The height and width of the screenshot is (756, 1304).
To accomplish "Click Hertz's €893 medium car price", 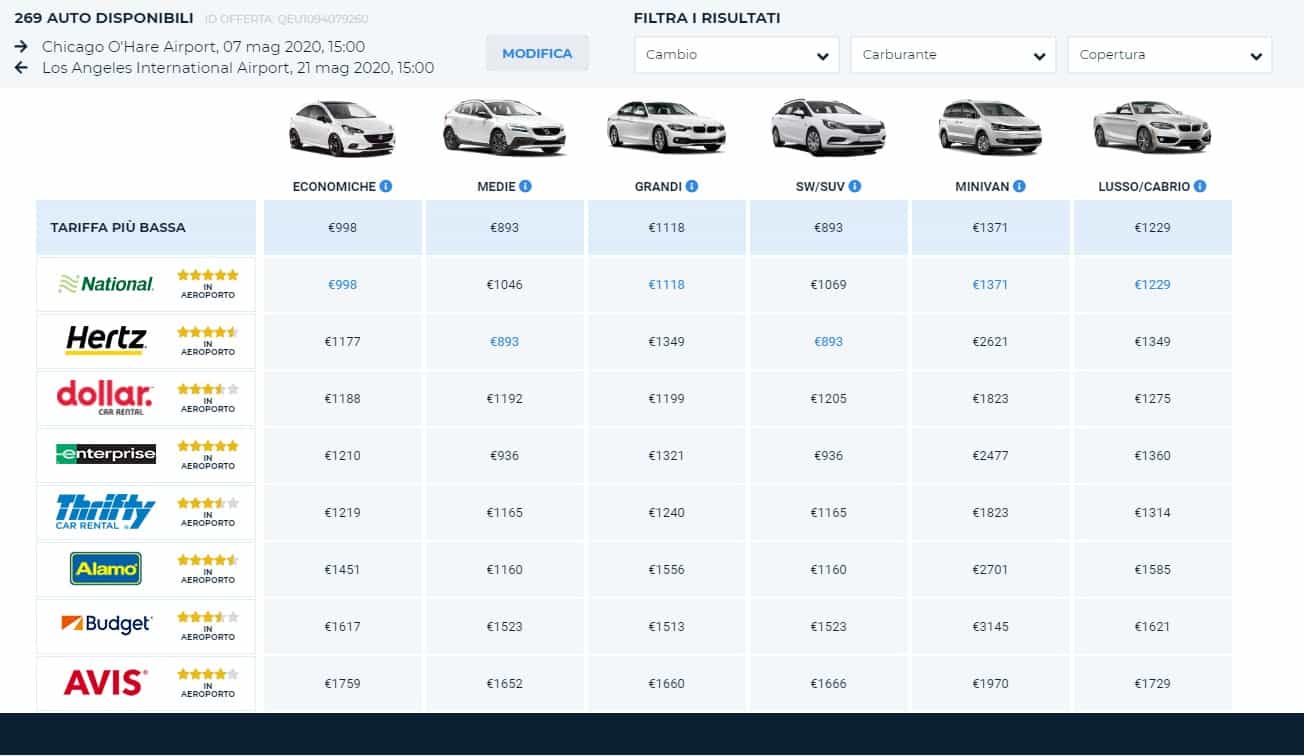I will 504,341.
